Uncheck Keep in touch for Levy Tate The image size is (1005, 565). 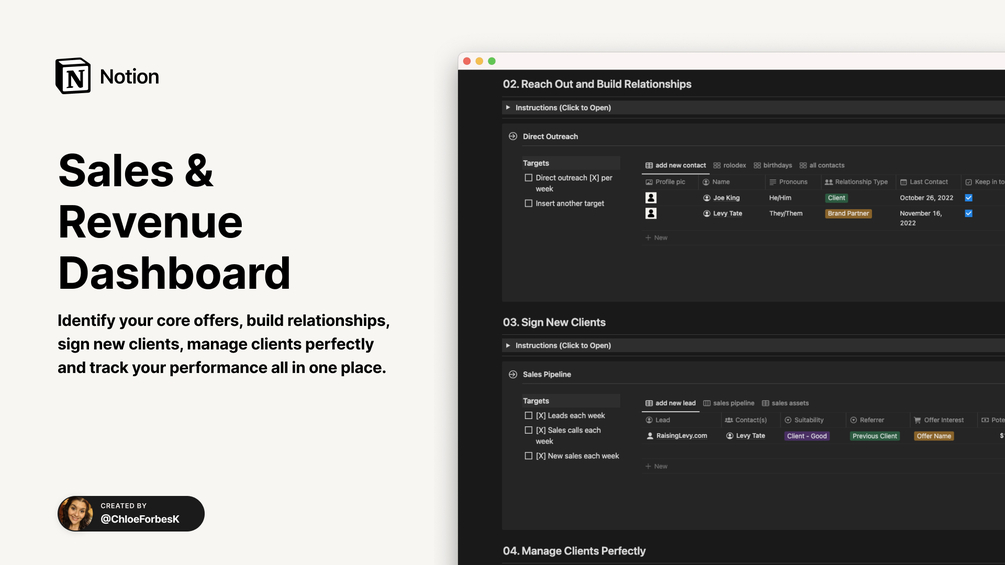[968, 213]
